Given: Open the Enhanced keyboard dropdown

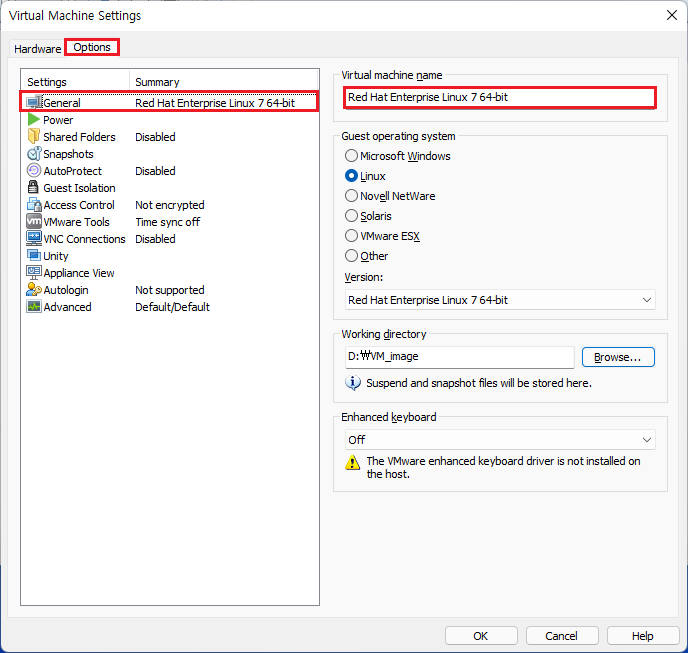Looking at the screenshot, I should click(x=500, y=440).
